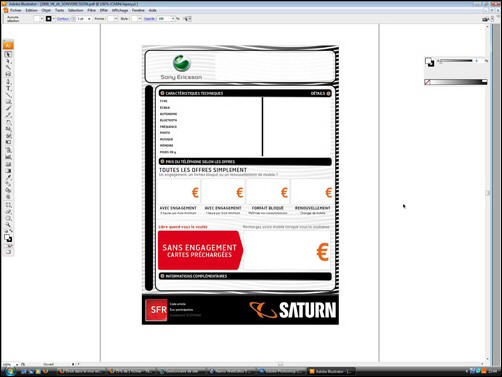Image resolution: width=502 pixels, height=377 pixels.
Task: Select the Eyedropper tool
Action: [8, 177]
